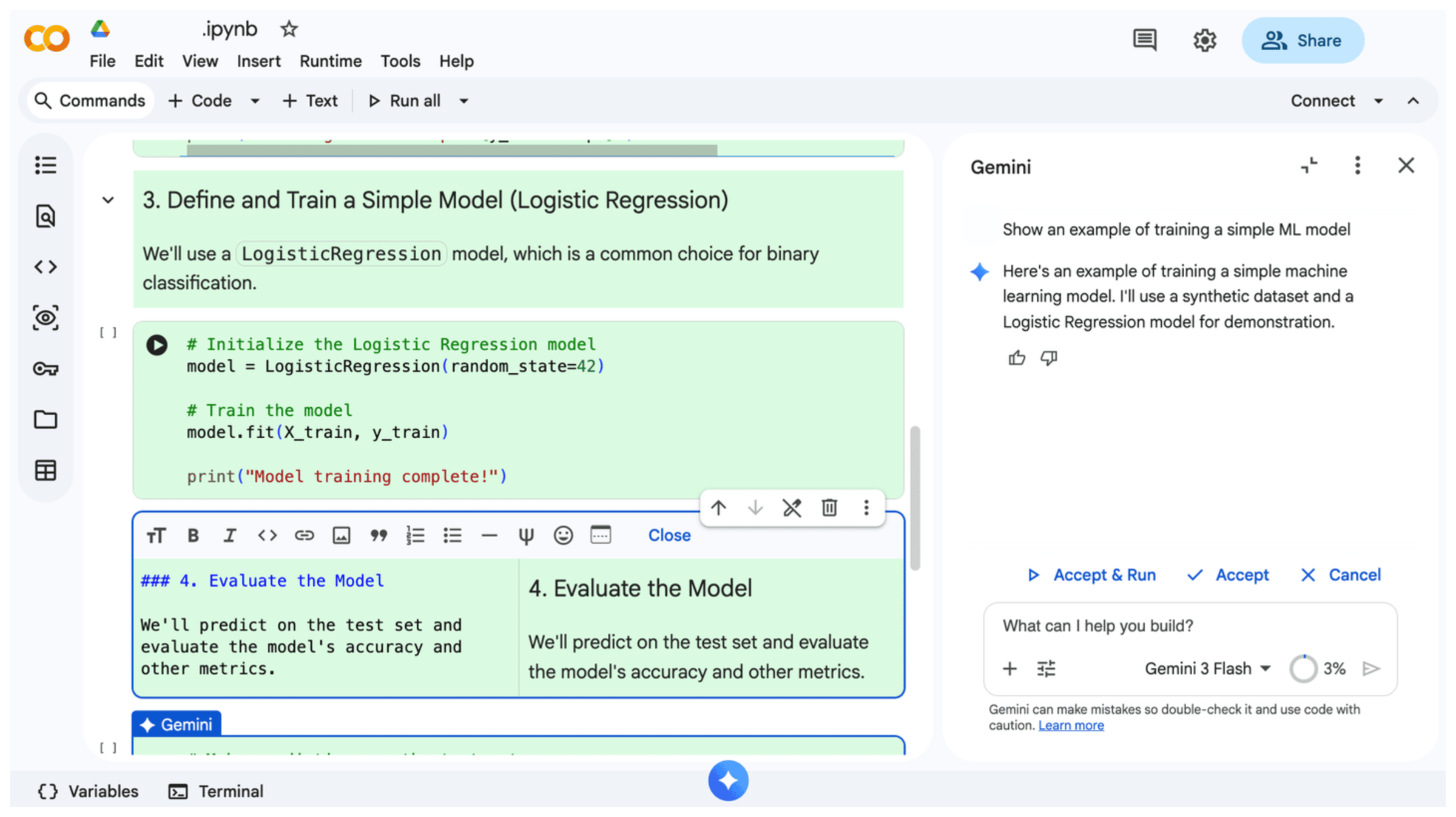
Task: Select Gemini 3 Flash model dropdown
Action: 1207,668
